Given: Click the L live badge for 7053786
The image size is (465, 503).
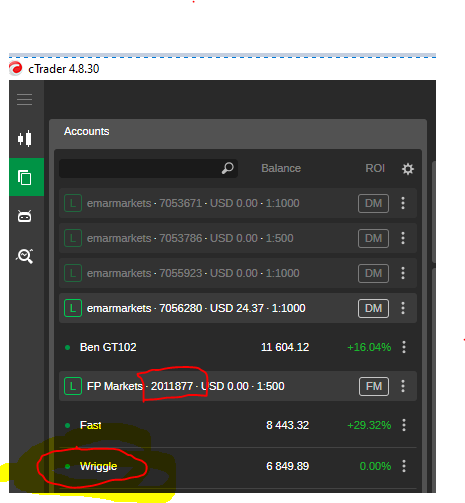Looking at the screenshot, I should (x=73, y=238).
